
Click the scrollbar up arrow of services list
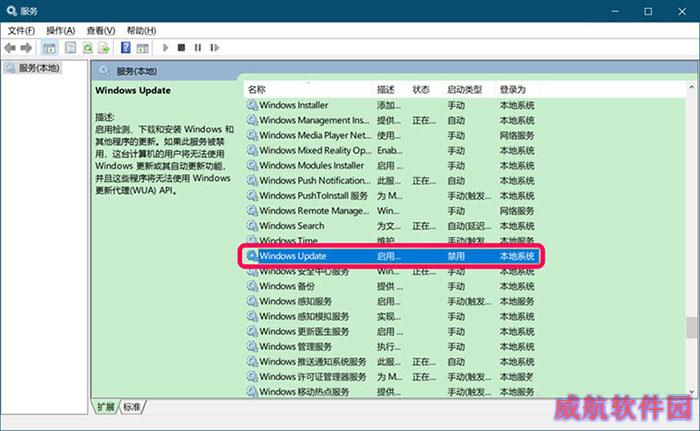point(692,88)
